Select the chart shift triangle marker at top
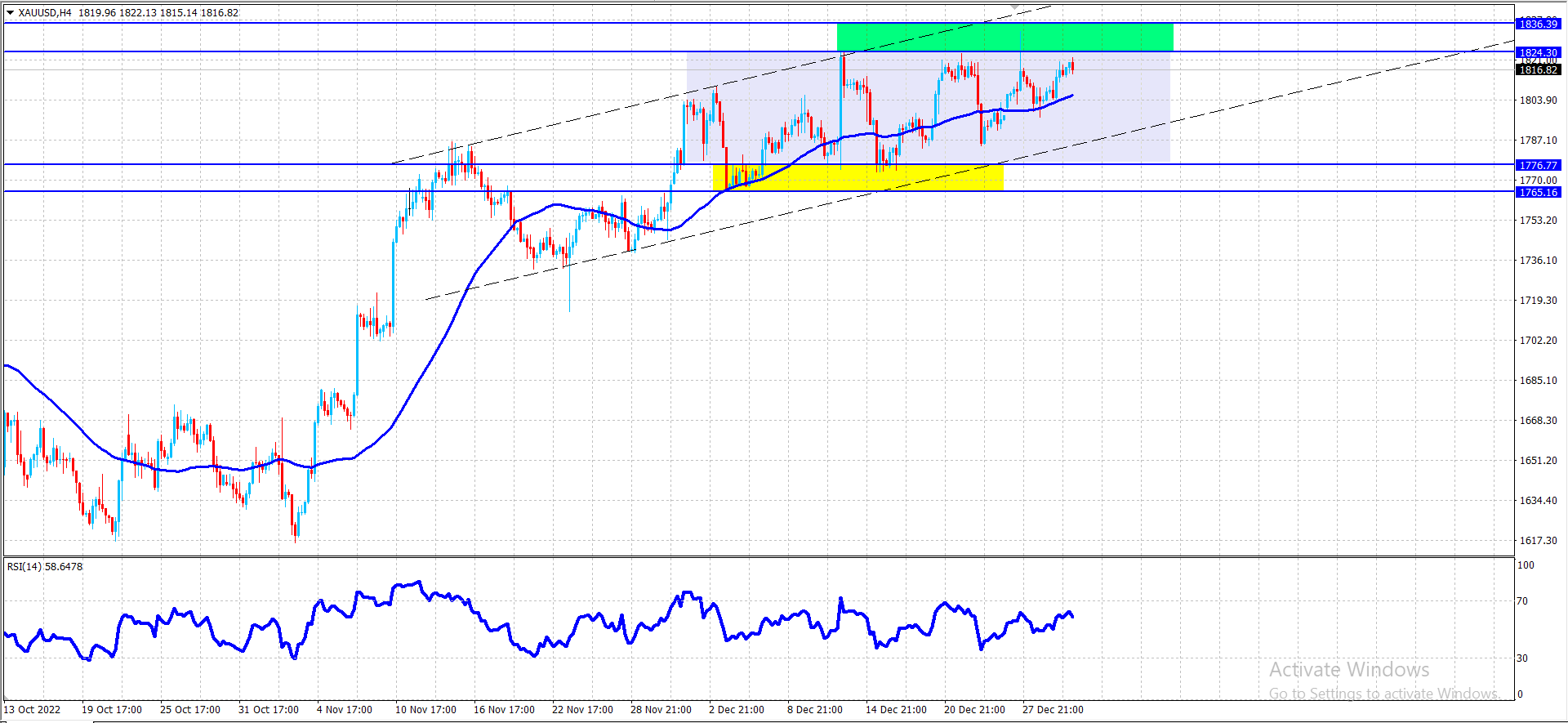 (1014, 6)
